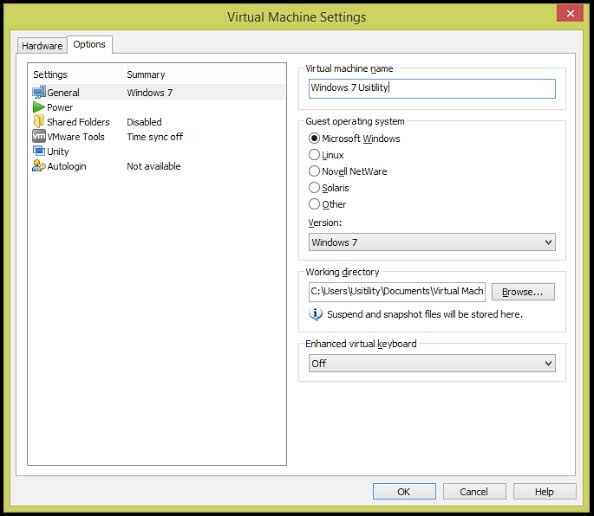Image resolution: width=594 pixels, height=516 pixels.
Task: Select the Shared Folders settings row
Action: 157,122
